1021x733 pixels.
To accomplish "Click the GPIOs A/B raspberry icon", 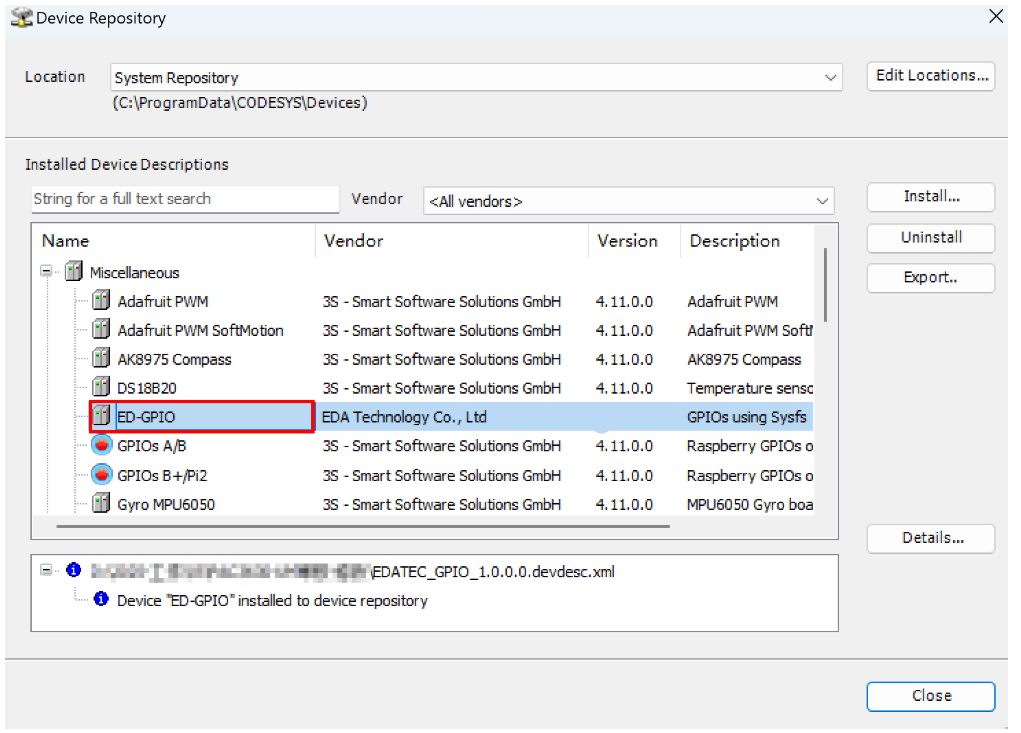I will point(101,446).
